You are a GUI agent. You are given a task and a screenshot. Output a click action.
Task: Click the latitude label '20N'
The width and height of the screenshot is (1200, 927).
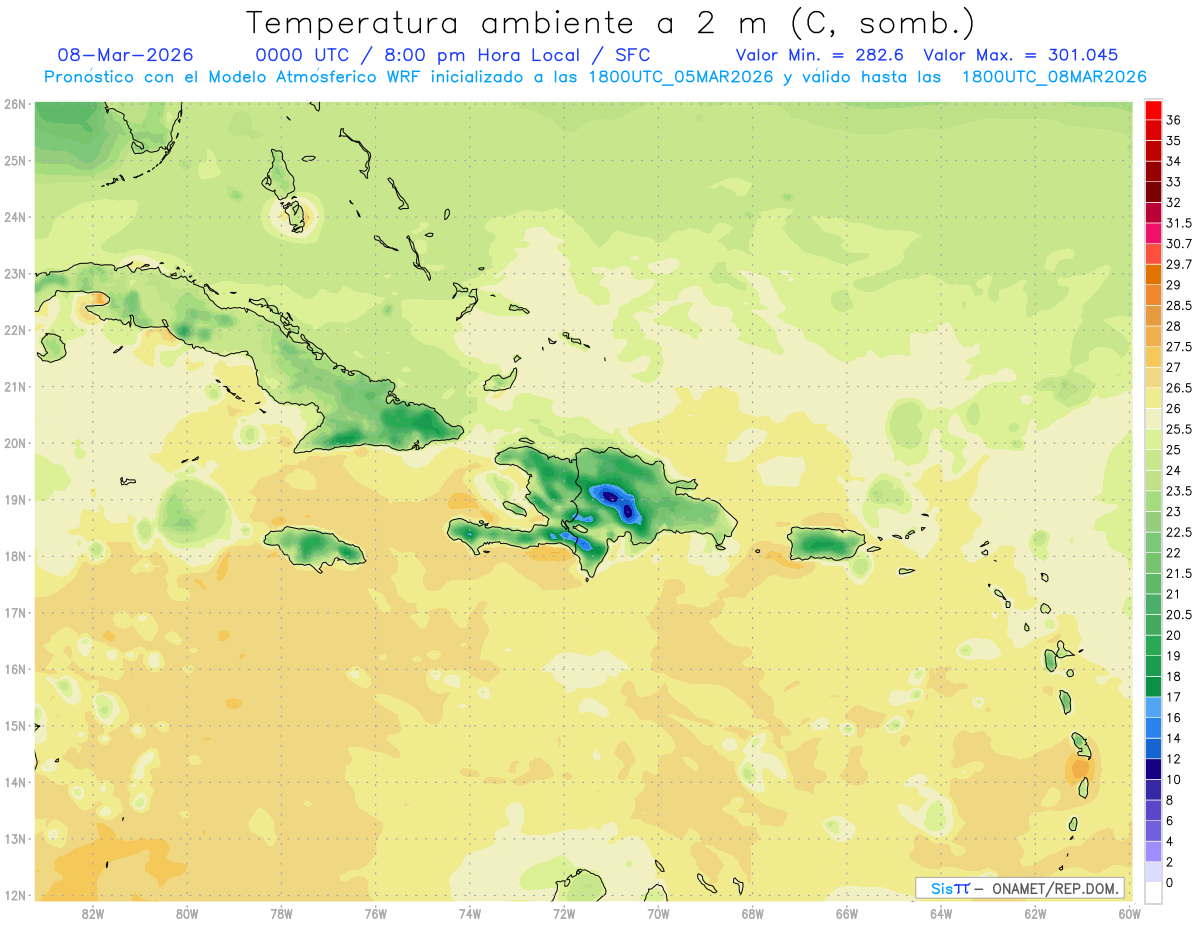pyautogui.click(x=15, y=443)
